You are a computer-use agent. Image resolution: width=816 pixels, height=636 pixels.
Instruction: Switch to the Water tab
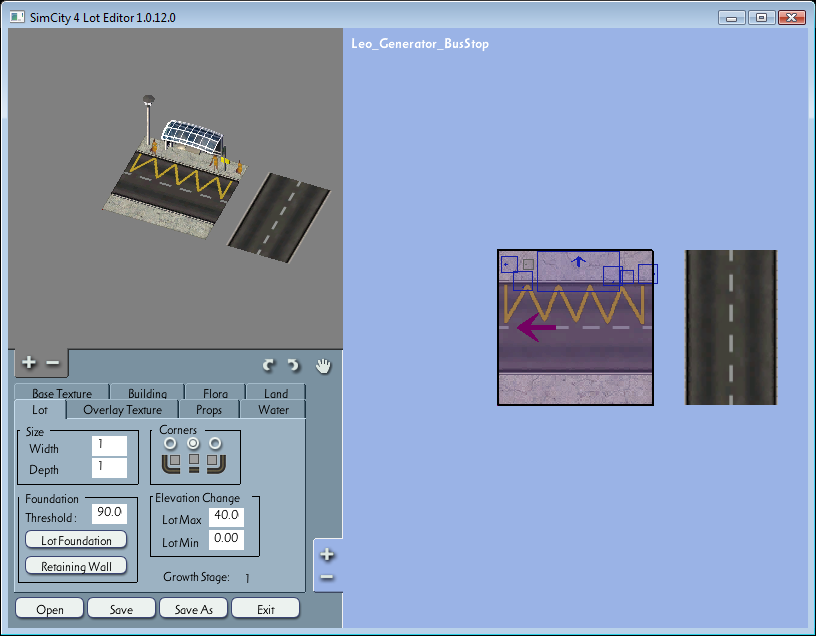[x=273, y=410]
